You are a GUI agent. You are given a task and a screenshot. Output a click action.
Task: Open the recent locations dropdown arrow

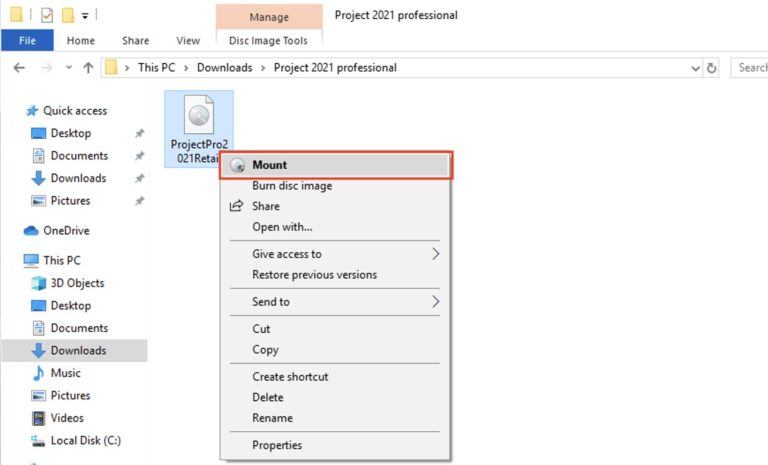[x=69, y=68]
